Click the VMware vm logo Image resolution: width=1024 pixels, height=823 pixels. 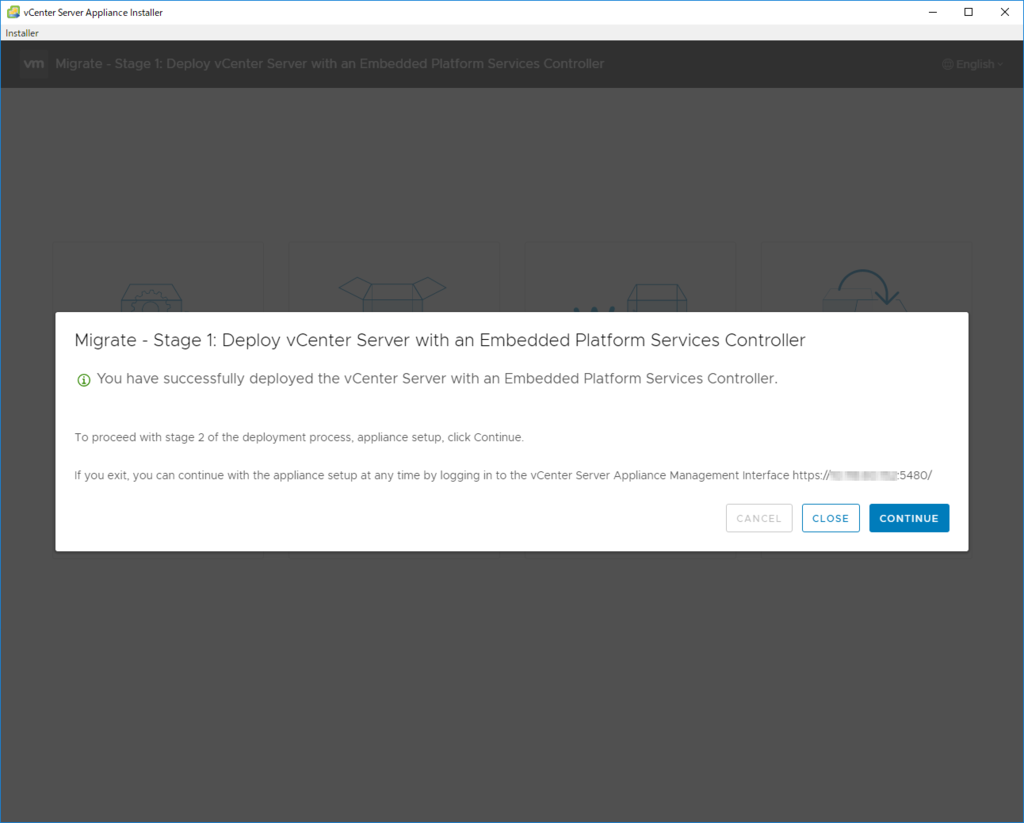pos(33,63)
